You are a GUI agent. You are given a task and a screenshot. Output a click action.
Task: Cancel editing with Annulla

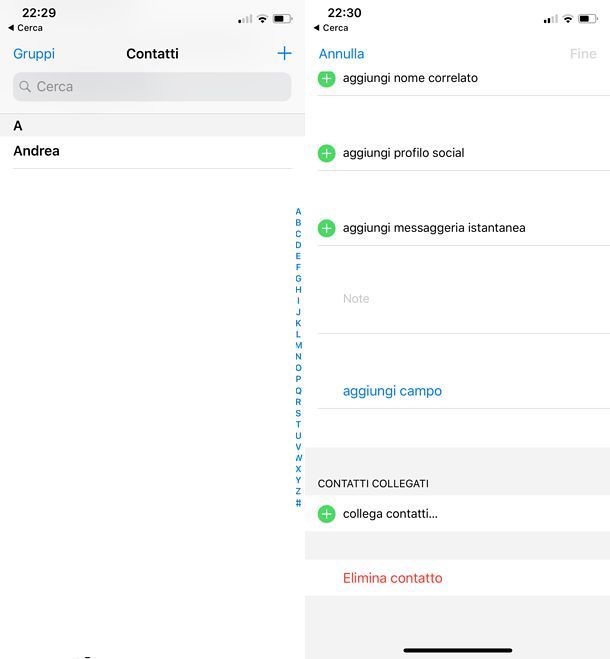tap(341, 54)
